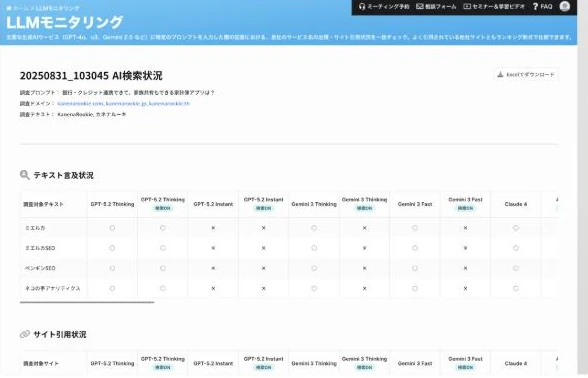Click ○ in ネコの手アナリティクス row, plain GPT-5.2 Thinking
This screenshot has width=588, height=378.
coord(112,288)
